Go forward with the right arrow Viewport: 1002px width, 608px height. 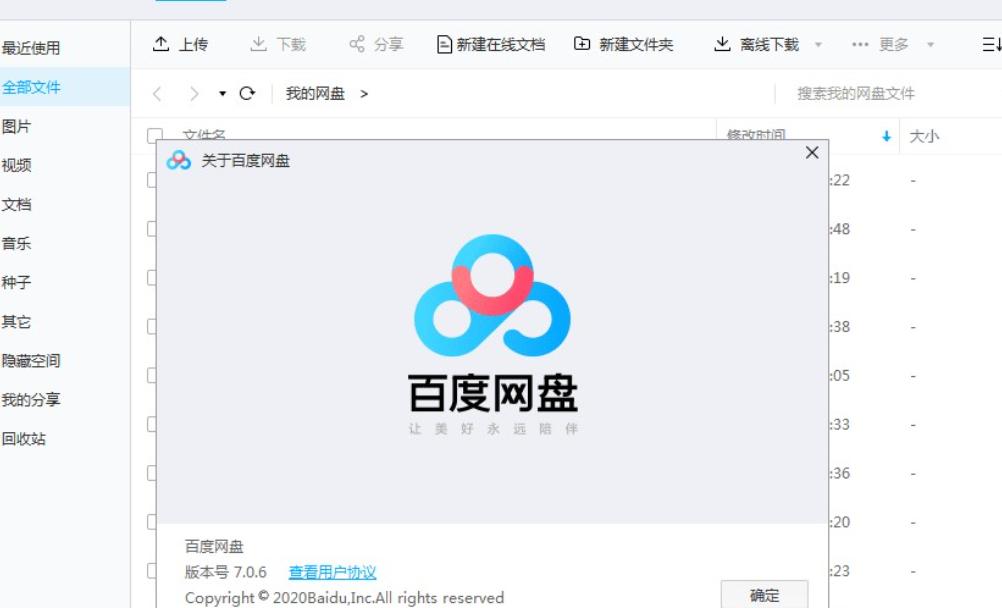click(x=194, y=94)
